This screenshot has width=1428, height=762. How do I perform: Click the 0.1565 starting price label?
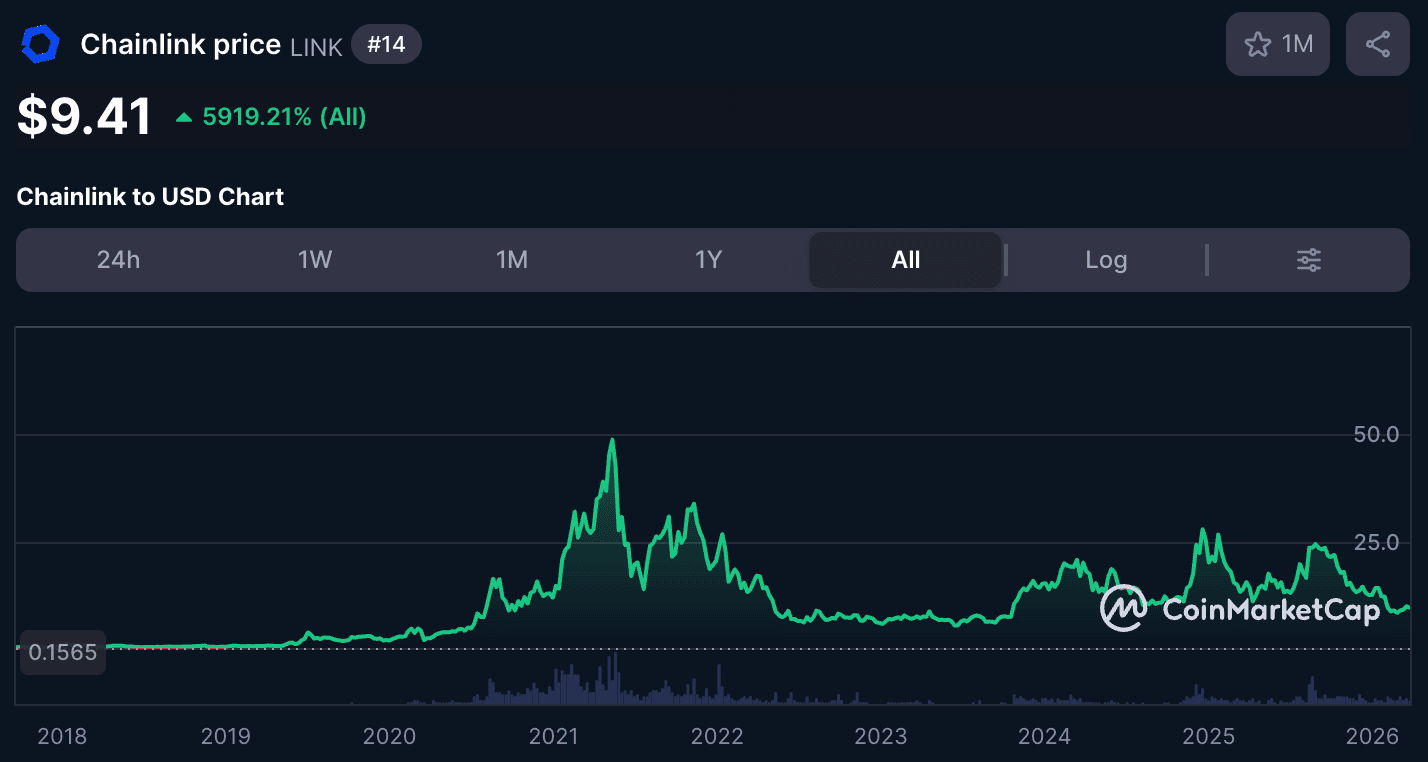tap(63, 653)
